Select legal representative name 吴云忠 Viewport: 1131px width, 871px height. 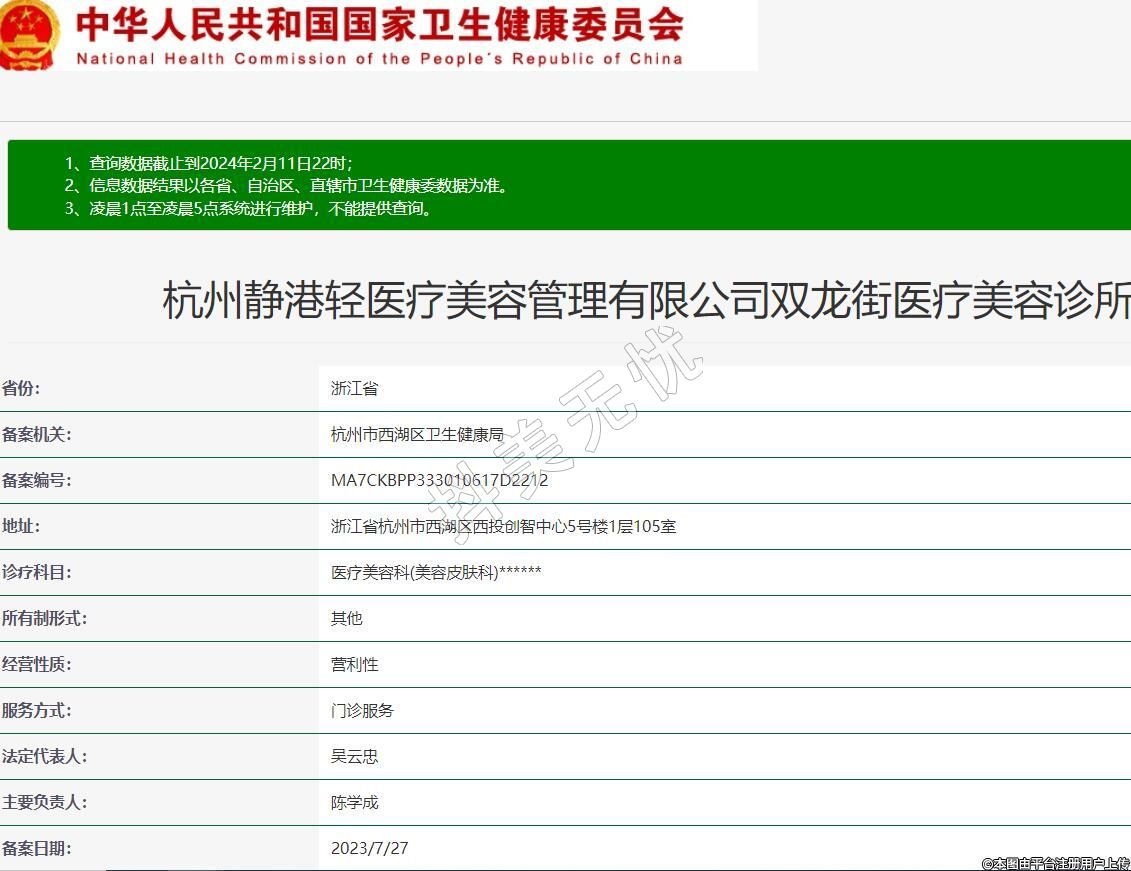354,757
